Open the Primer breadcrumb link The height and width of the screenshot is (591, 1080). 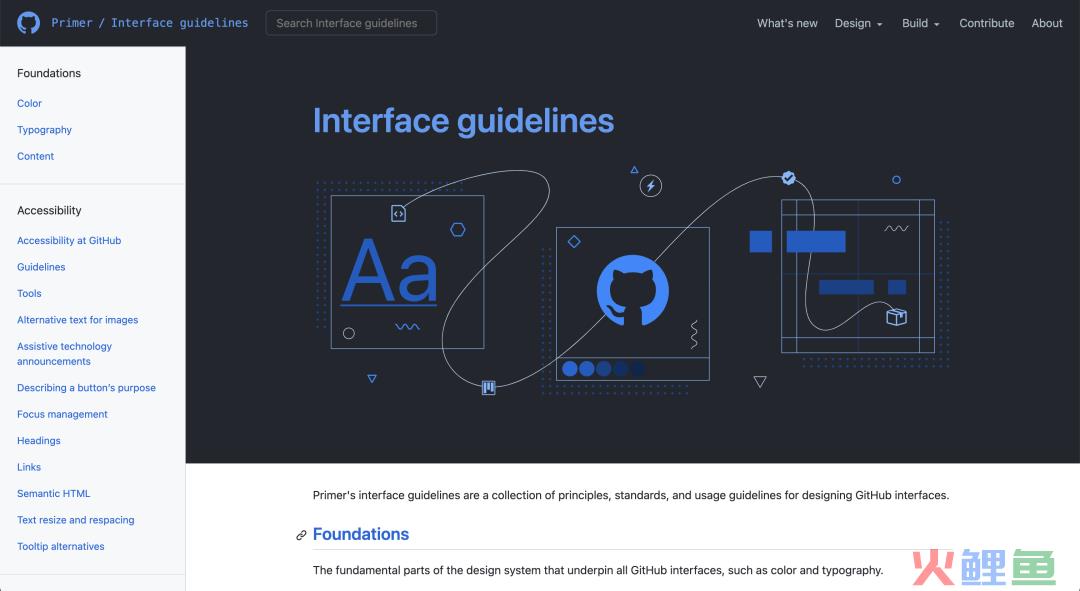pos(72,23)
